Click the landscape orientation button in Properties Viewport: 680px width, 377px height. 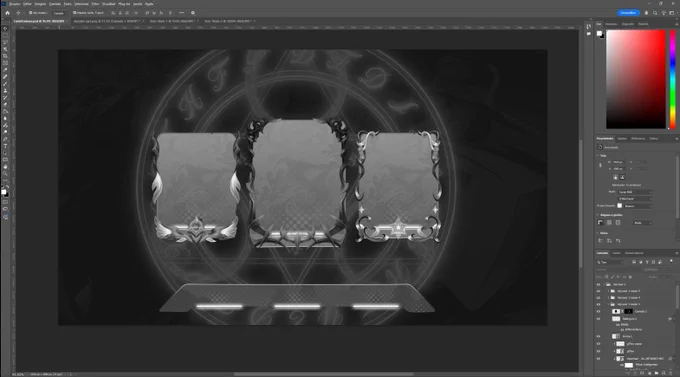pos(622,177)
